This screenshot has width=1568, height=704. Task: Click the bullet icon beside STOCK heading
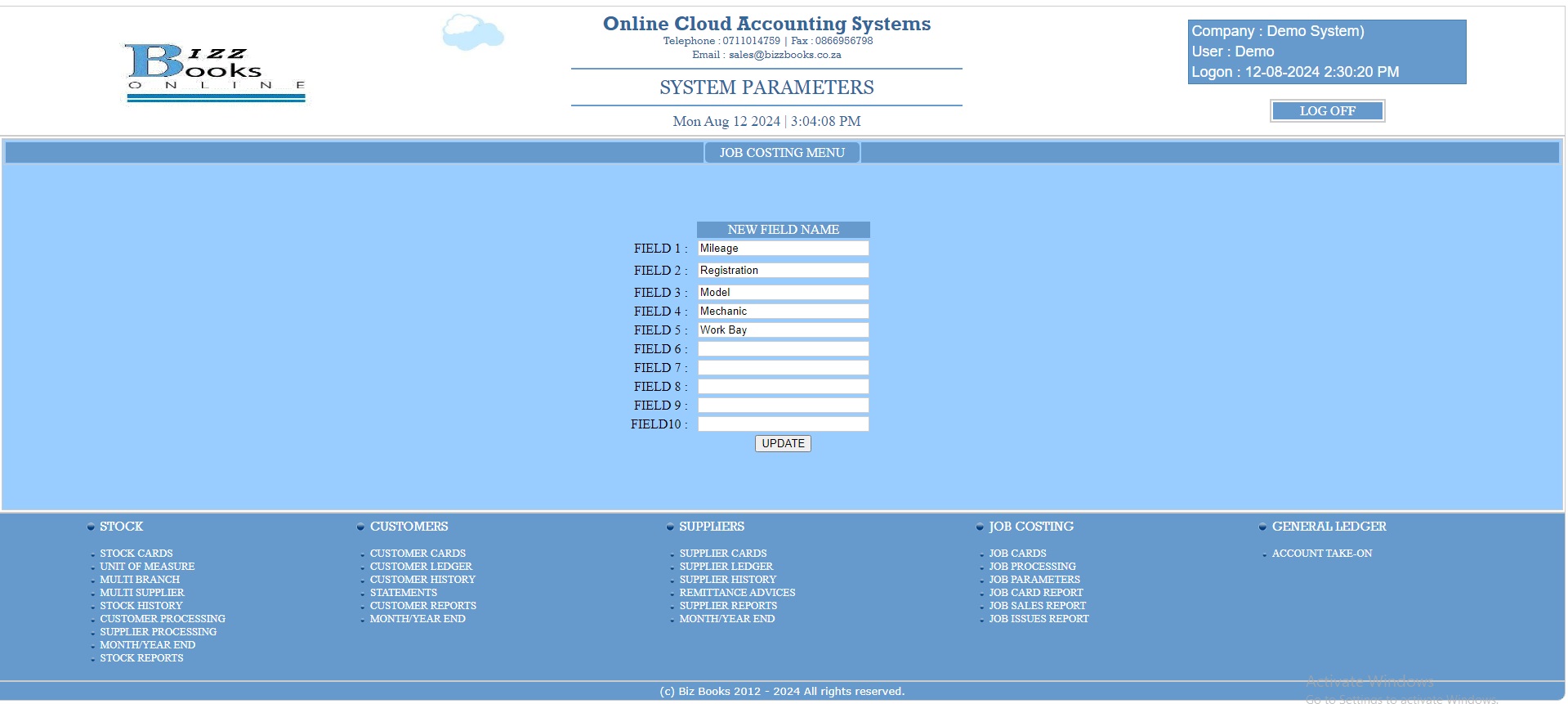(91, 527)
